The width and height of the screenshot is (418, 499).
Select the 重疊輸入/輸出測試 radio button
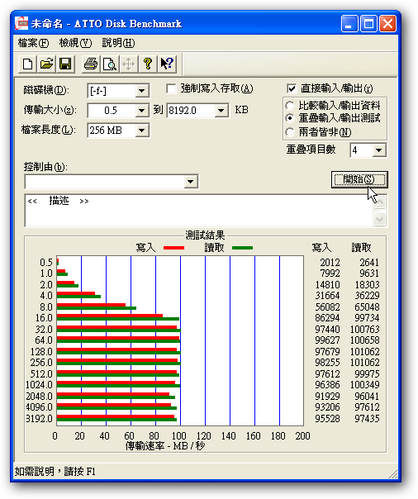click(x=290, y=118)
